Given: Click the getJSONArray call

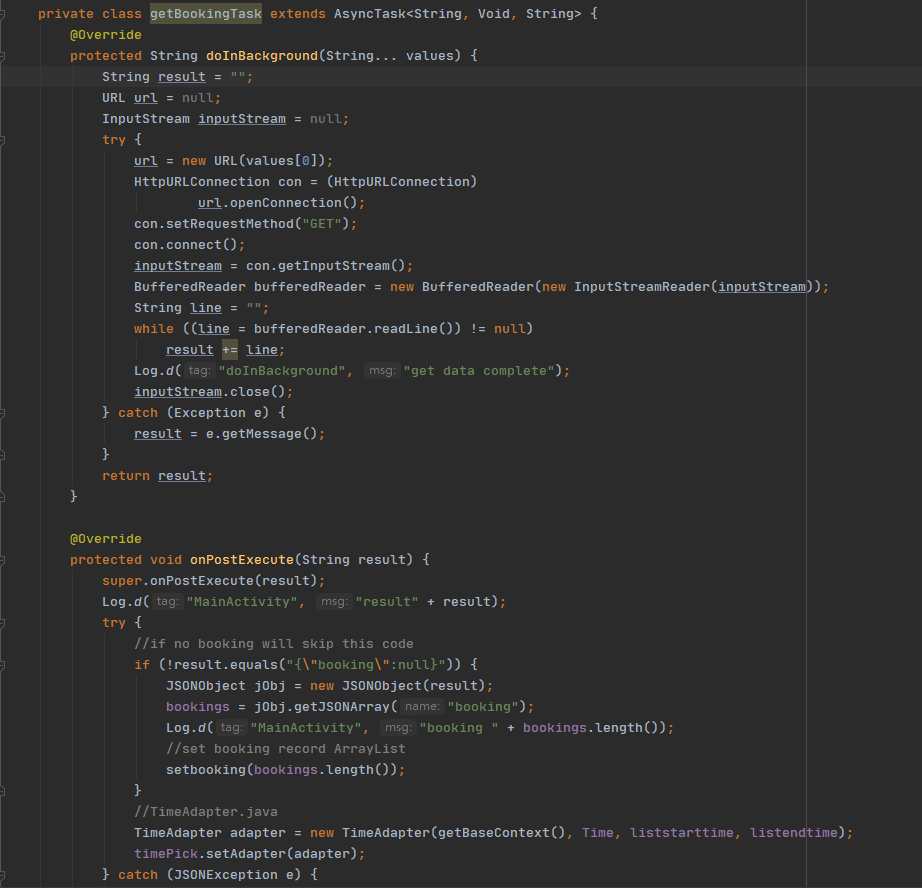Looking at the screenshot, I should click(342, 707).
